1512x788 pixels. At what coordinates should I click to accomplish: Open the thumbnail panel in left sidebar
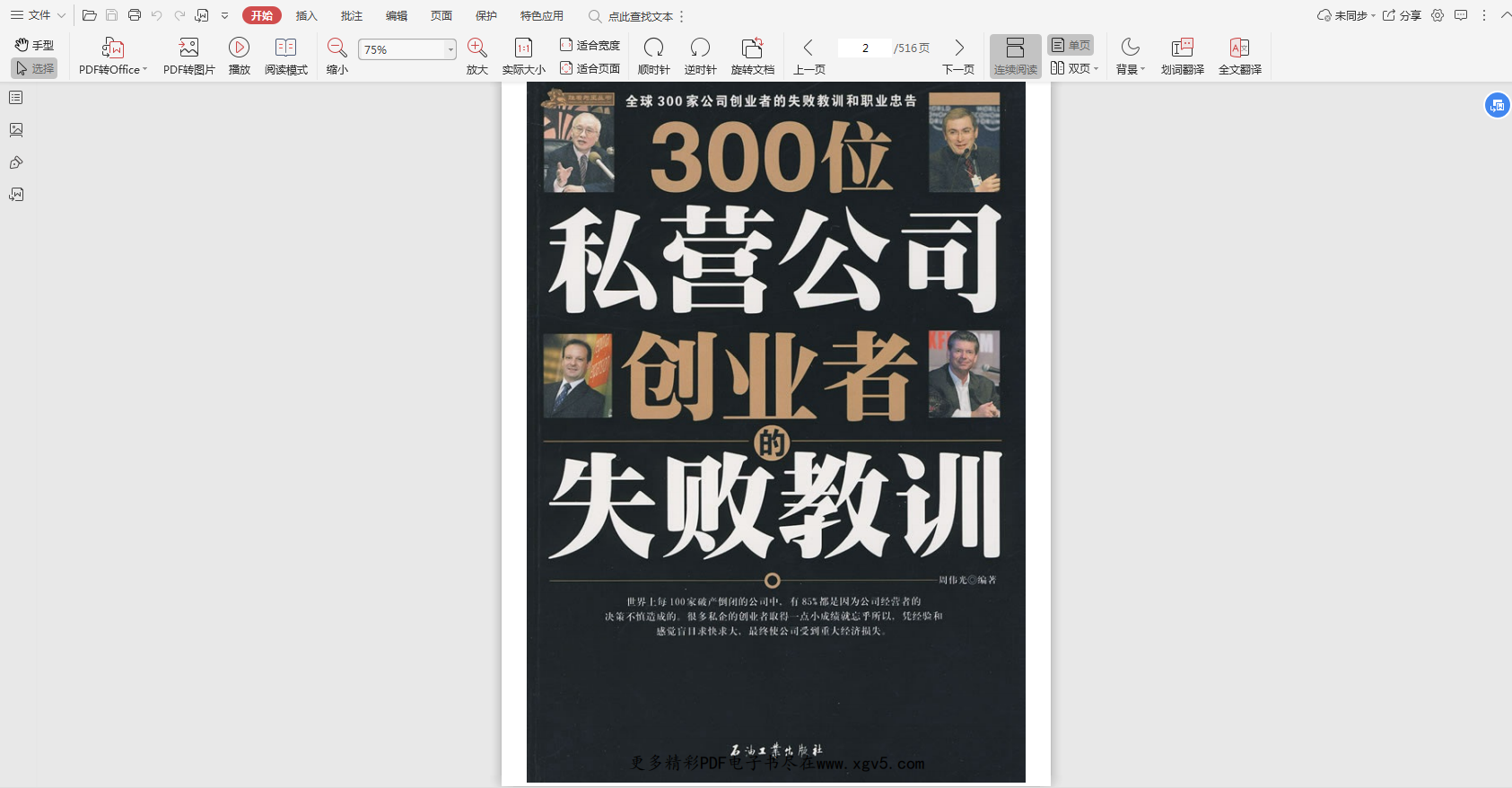pos(16,130)
